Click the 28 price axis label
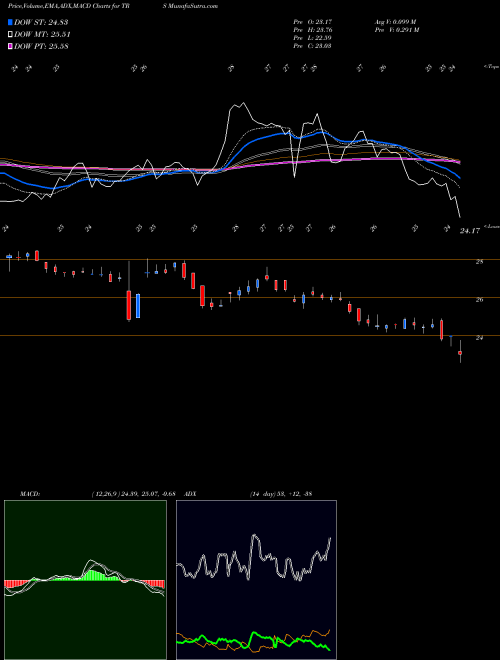The width and height of the screenshot is (500, 660). pyautogui.click(x=479, y=262)
